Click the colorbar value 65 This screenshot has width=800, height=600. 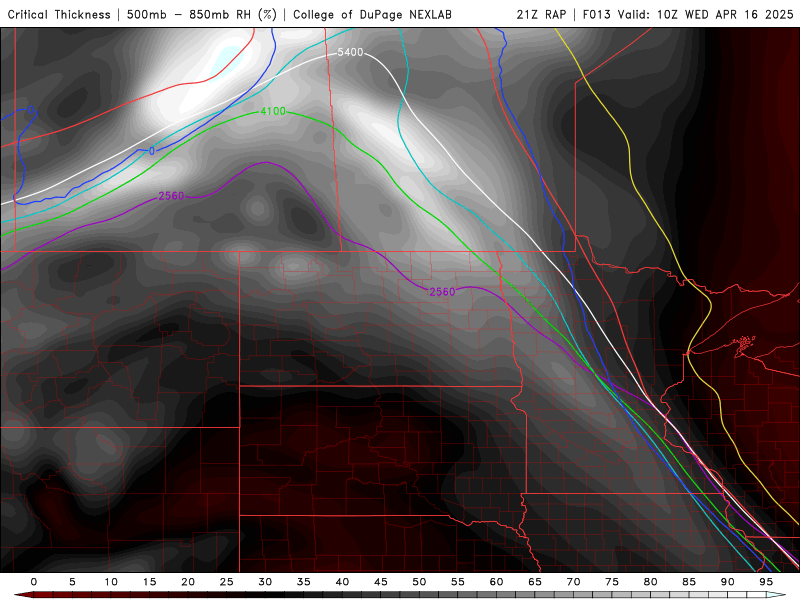pos(535,582)
